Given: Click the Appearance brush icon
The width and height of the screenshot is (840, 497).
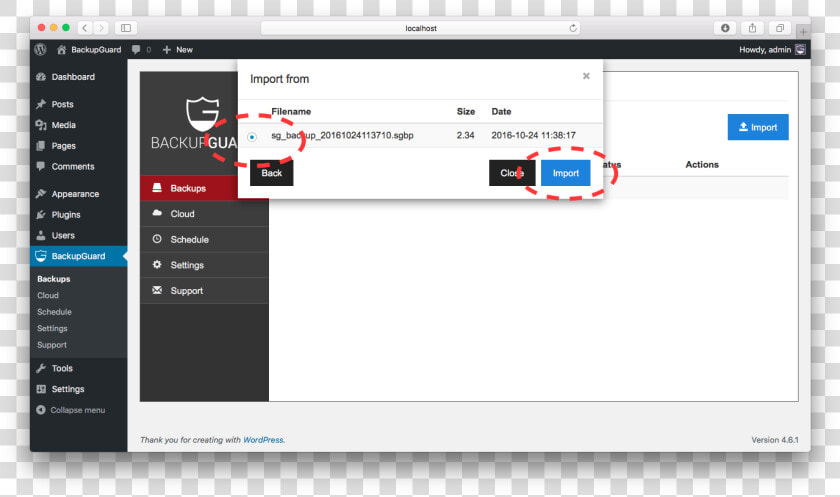Looking at the screenshot, I should (x=41, y=194).
